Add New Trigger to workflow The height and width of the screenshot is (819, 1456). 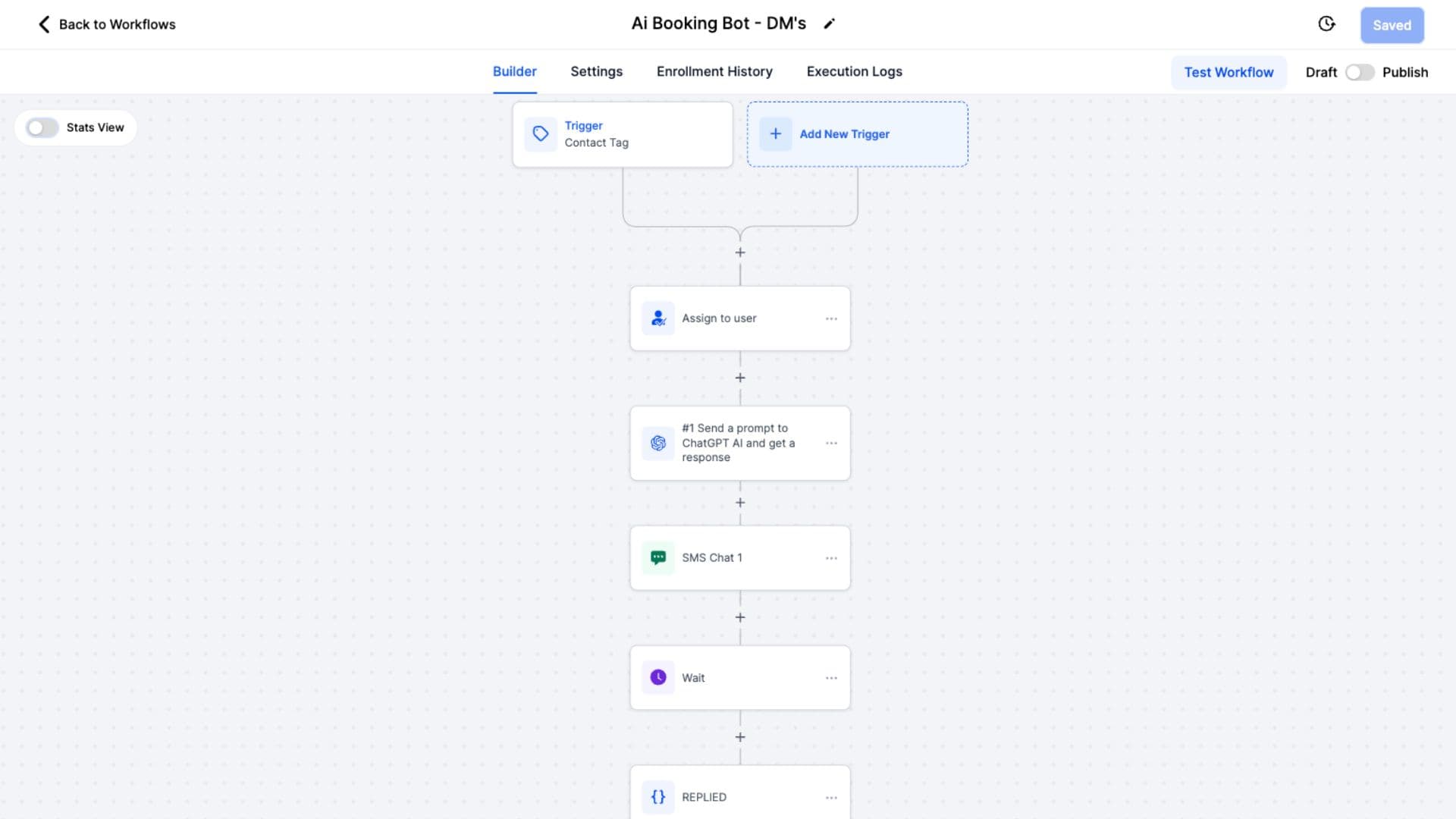pyautogui.click(x=858, y=134)
